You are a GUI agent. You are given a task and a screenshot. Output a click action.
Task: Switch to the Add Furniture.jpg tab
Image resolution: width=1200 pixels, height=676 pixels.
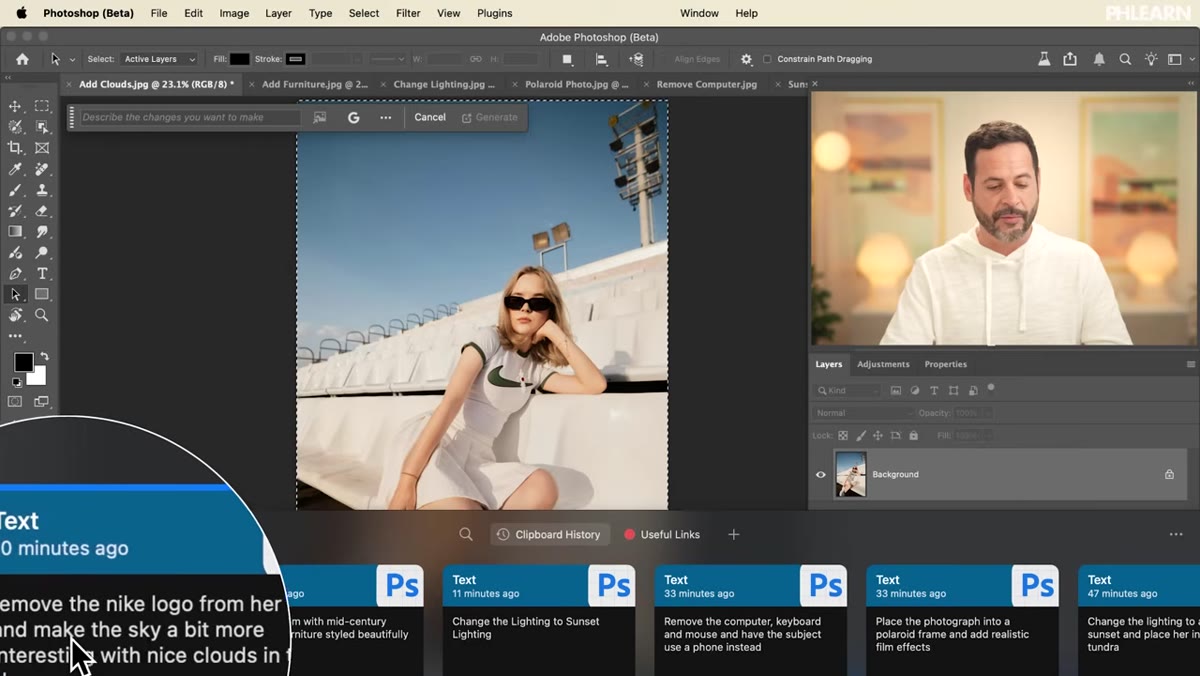(x=314, y=85)
